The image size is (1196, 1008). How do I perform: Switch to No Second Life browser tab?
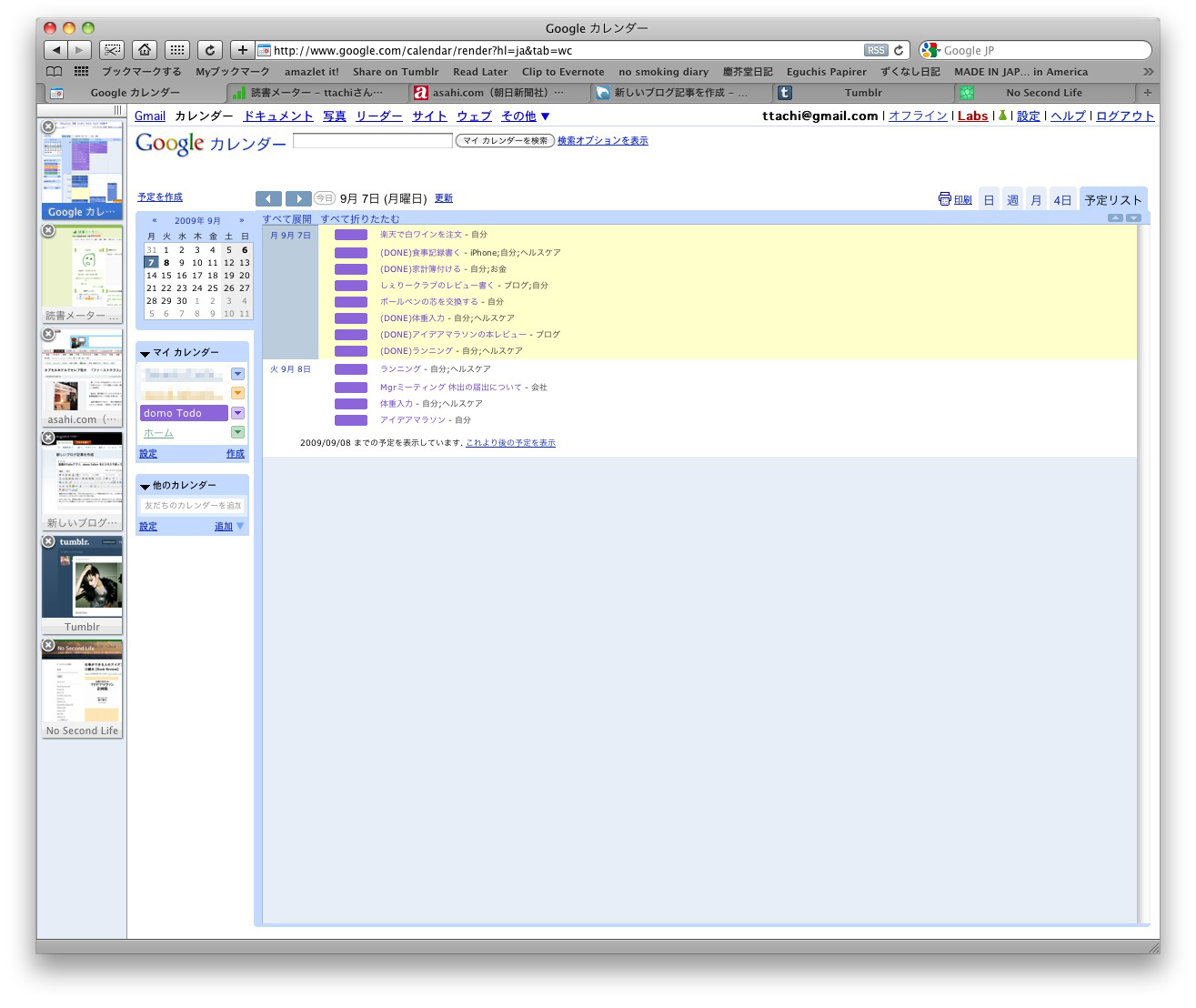1044,93
